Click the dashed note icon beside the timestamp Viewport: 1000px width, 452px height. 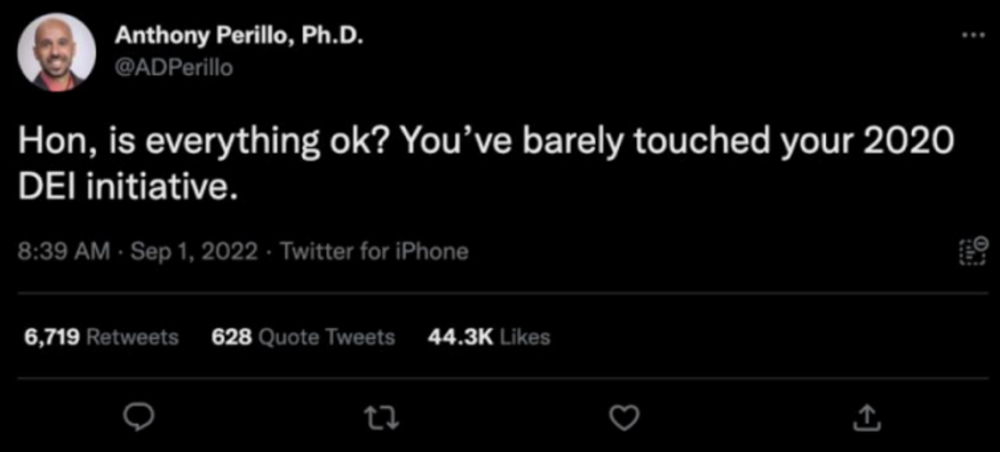click(973, 251)
